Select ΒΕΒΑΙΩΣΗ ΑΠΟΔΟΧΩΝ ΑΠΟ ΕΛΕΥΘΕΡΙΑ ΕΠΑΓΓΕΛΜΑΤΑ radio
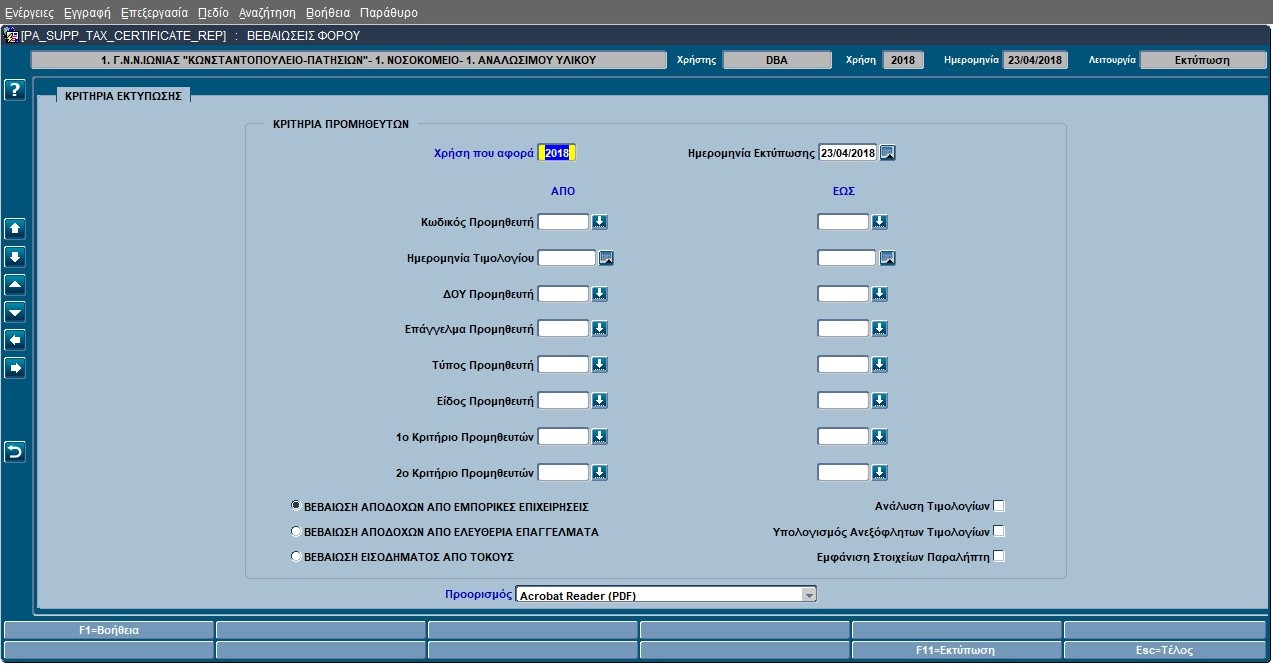This screenshot has height=666, width=1273. [x=295, y=532]
